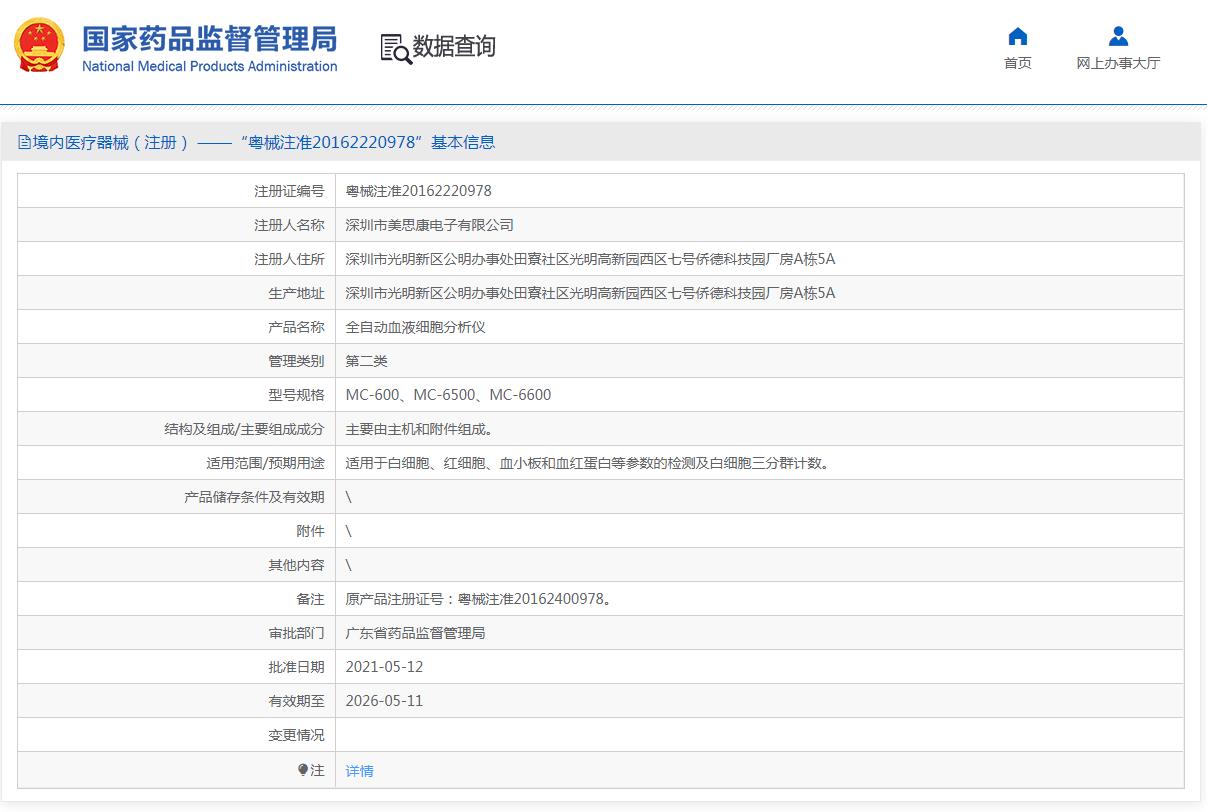Select product name 全自动血液细胞分析仪

click(x=415, y=327)
